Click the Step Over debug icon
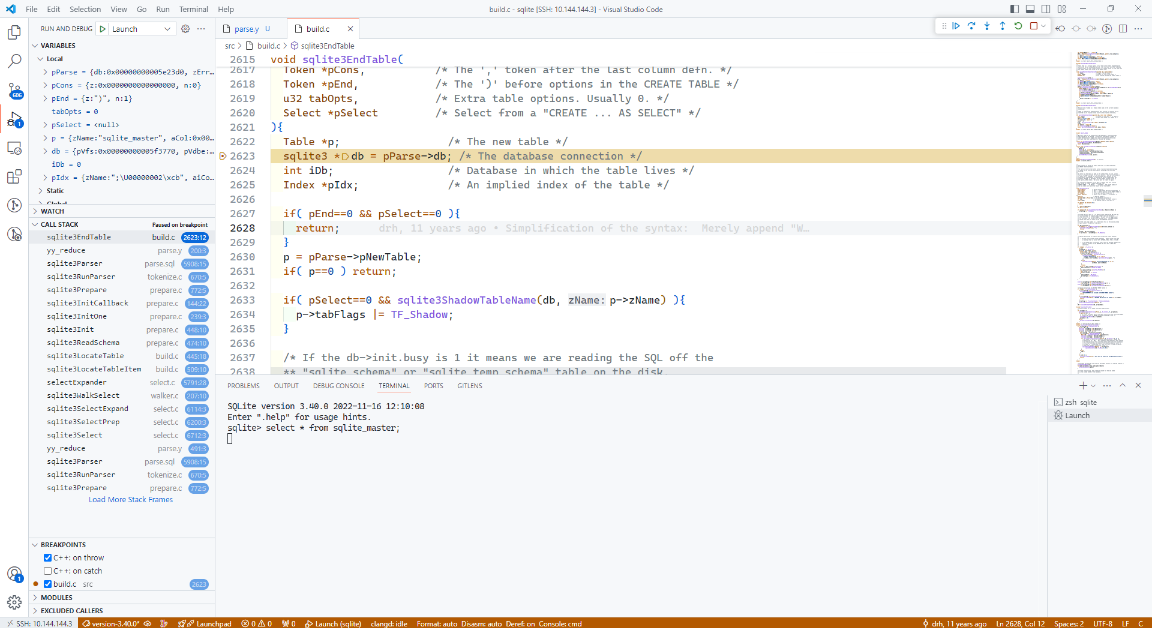Viewport: 1152px width, 628px height. (x=971, y=26)
